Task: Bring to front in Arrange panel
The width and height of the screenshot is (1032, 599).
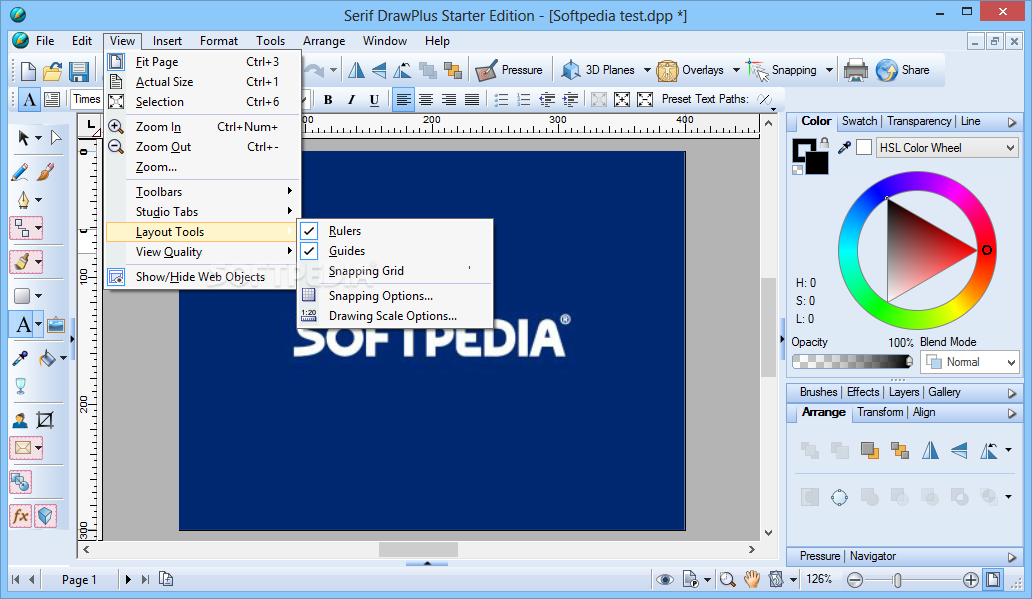Action: coord(869,450)
